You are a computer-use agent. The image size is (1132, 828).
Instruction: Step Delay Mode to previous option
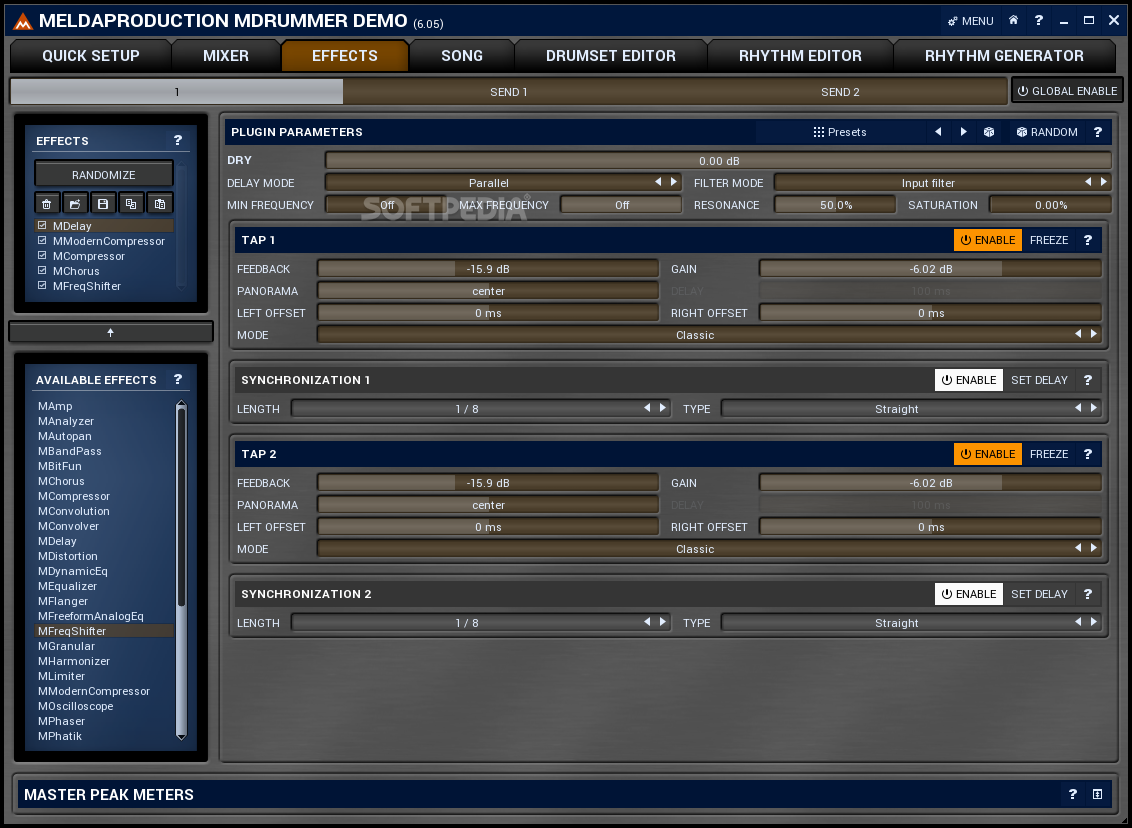pyautogui.click(x=658, y=182)
